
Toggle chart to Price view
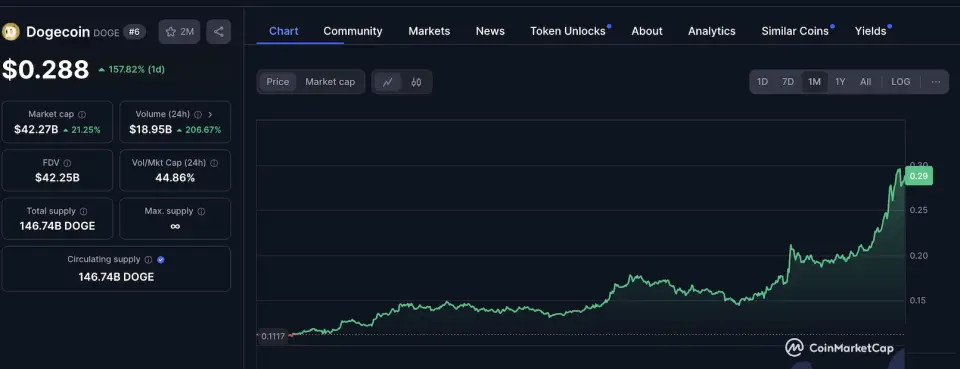point(277,82)
